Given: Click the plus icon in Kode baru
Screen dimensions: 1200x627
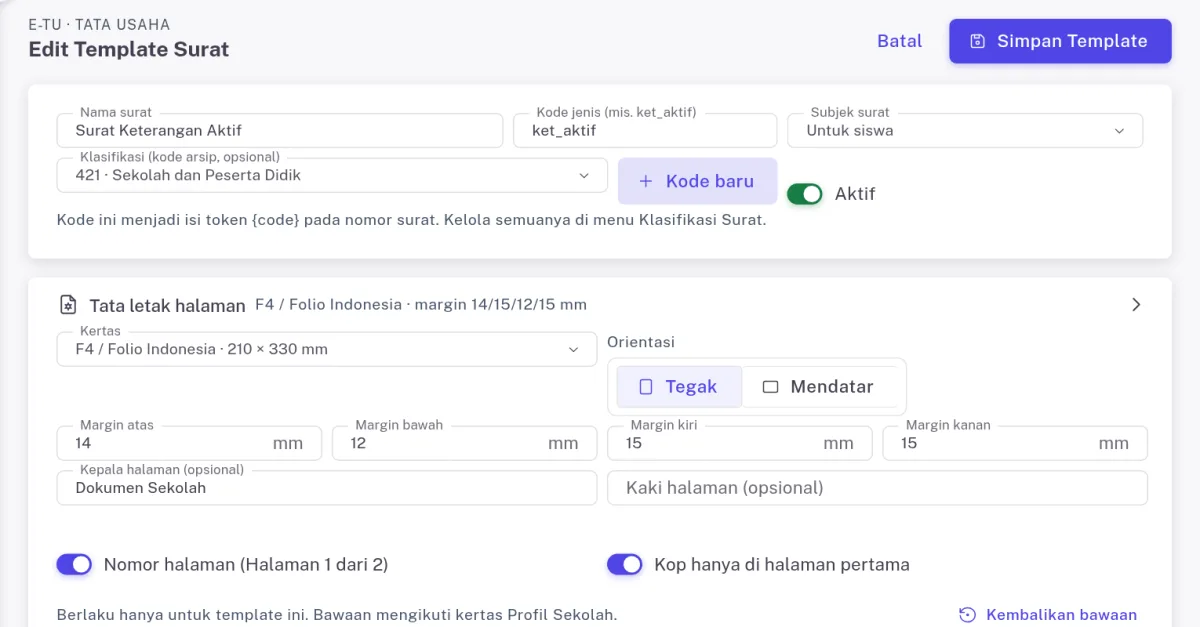Looking at the screenshot, I should (645, 181).
